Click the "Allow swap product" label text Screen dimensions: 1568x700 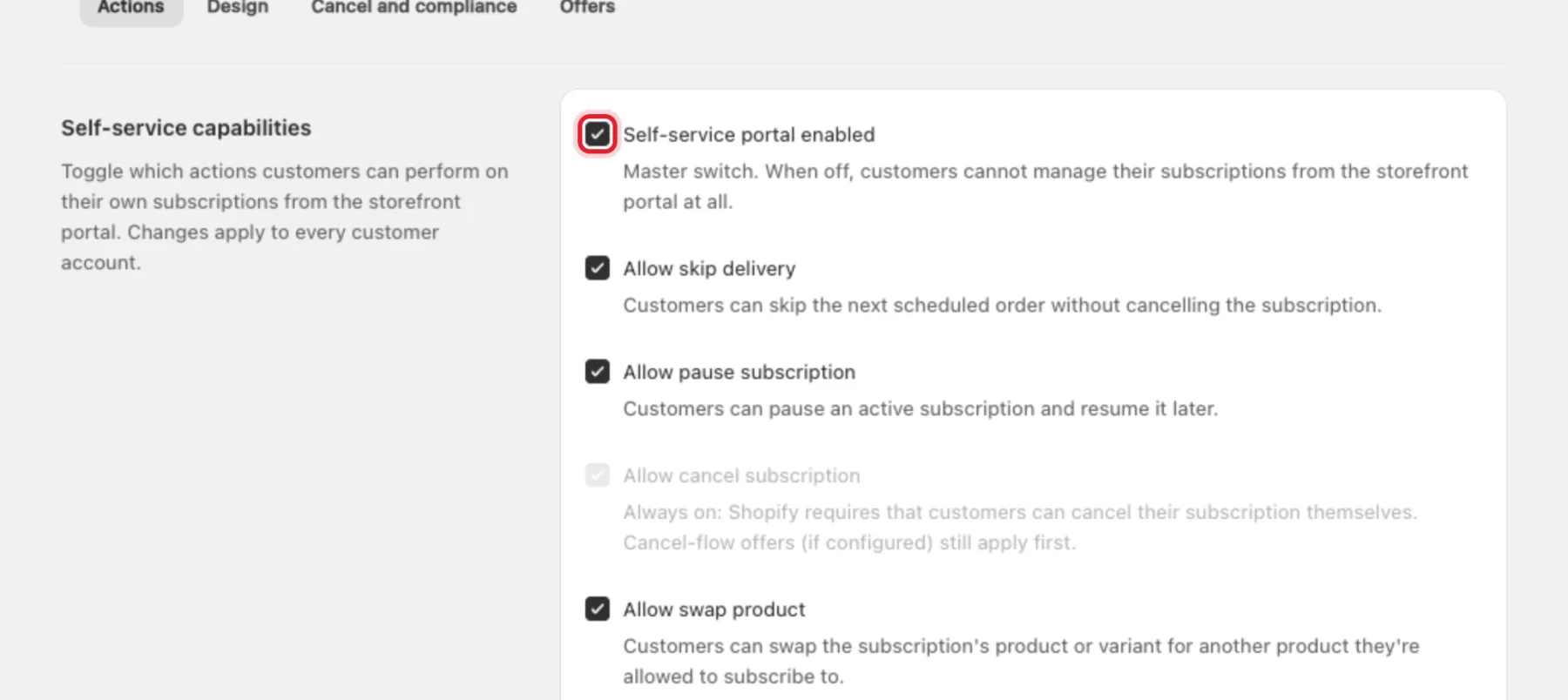(x=714, y=609)
